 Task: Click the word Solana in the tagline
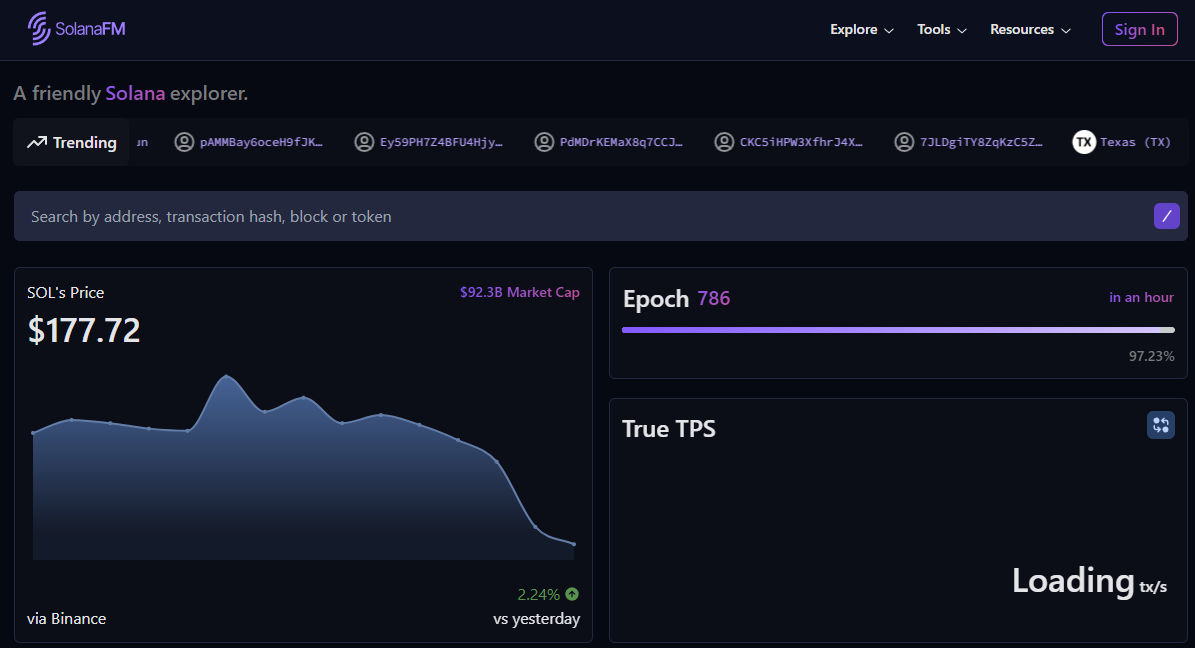(135, 93)
